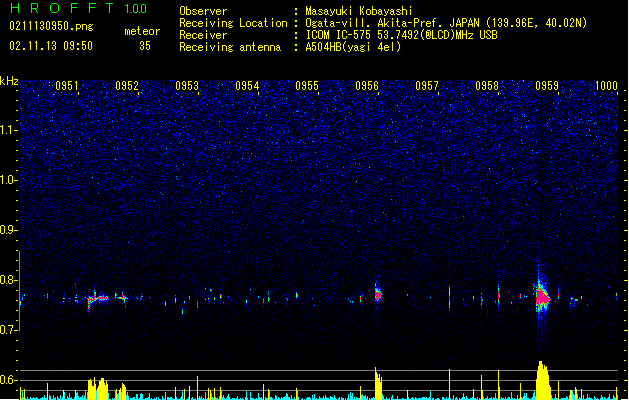Image resolution: width=629 pixels, height=400 pixels.
Task: Click the kHz axis unit label
Action: click(9, 81)
